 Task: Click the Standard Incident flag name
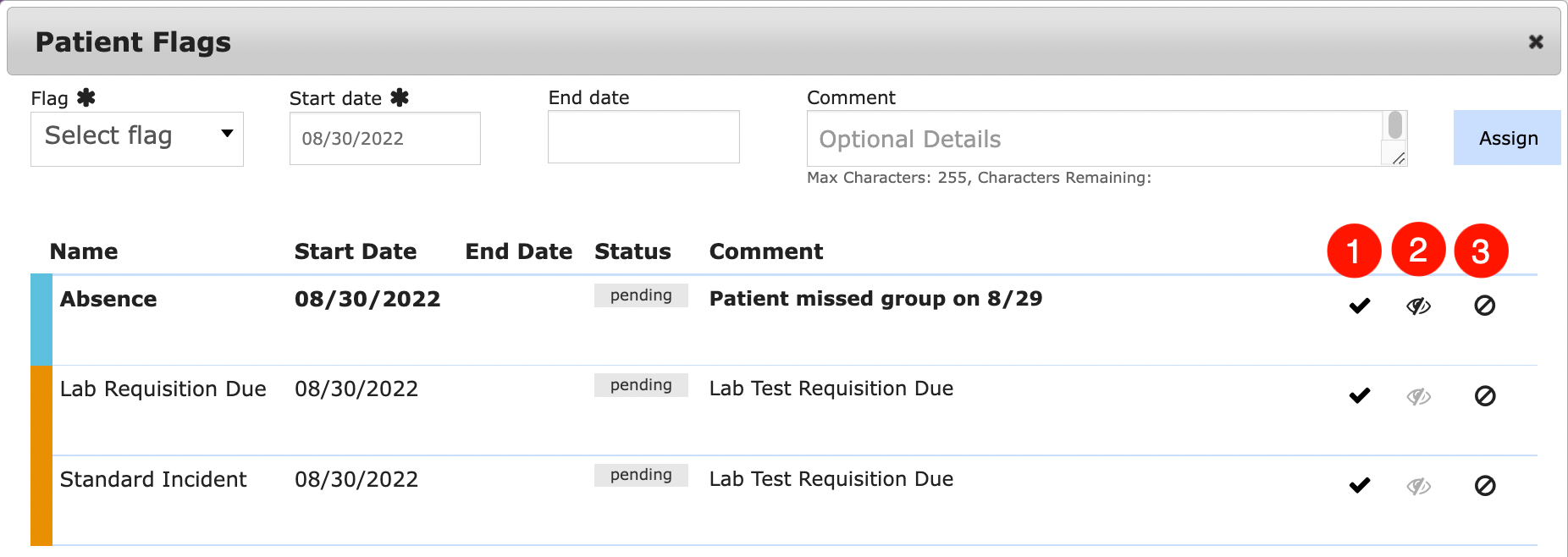pyautogui.click(x=153, y=479)
